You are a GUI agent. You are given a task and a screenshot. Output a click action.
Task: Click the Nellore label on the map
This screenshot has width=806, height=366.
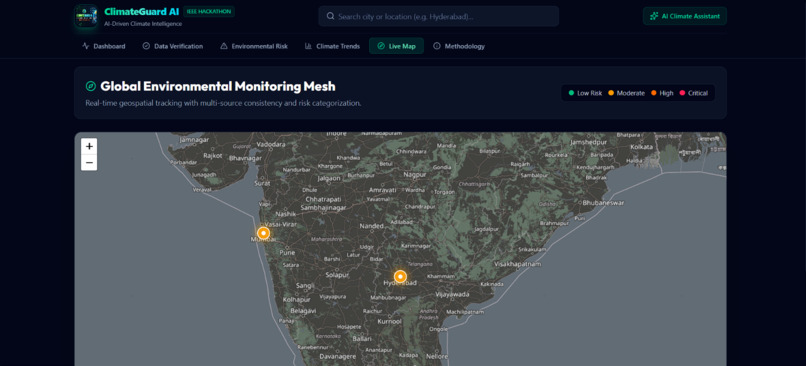[437, 356]
